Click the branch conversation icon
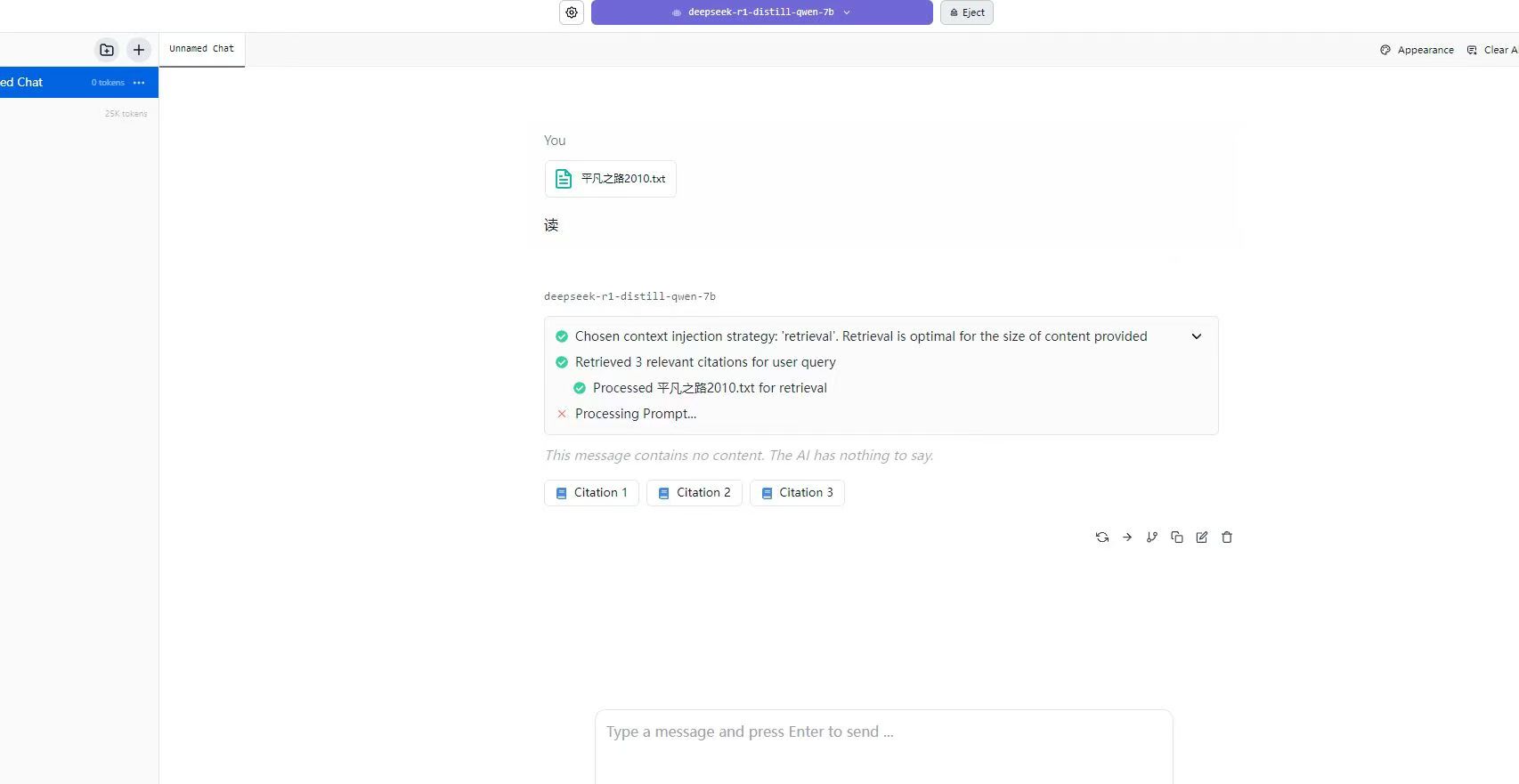 1152,537
